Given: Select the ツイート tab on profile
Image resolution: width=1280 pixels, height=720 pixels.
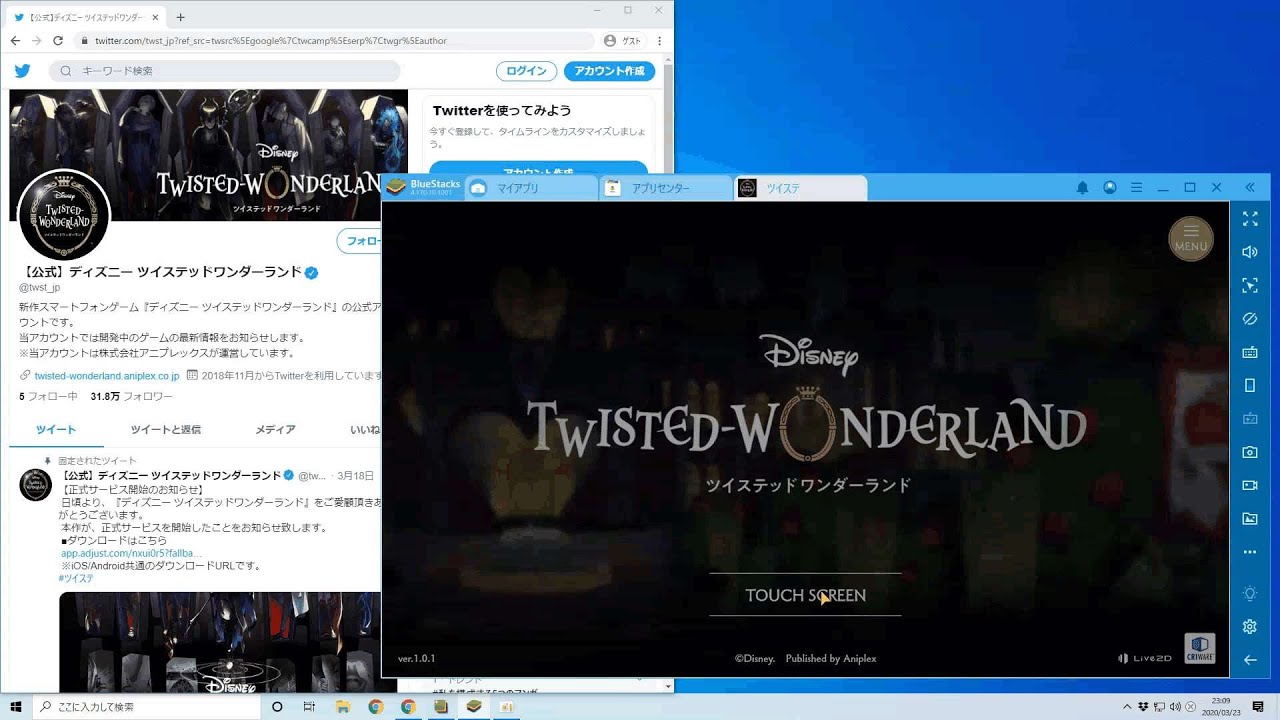Looking at the screenshot, I should point(56,430).
